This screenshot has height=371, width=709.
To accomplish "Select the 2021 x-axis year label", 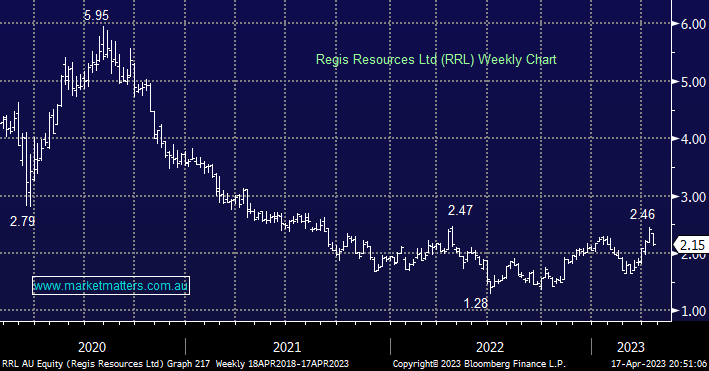I will pyautogui.click(x=287, y=347).
